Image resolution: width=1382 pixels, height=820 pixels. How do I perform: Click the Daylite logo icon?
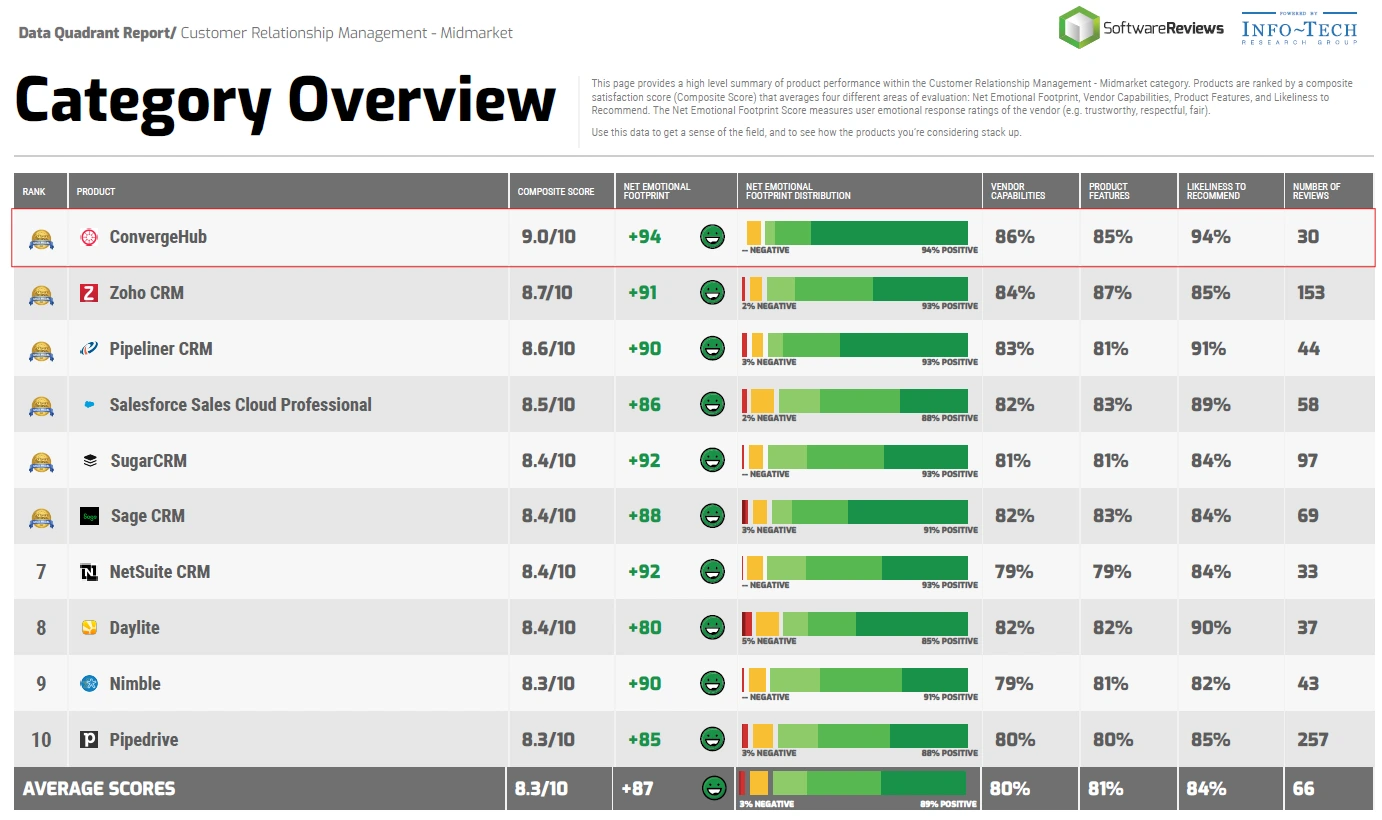pyautogui.click(x=89, y=628)
